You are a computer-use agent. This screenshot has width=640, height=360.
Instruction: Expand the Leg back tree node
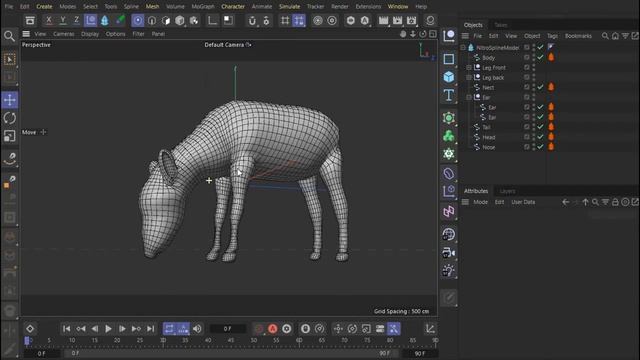click(469, 77)
